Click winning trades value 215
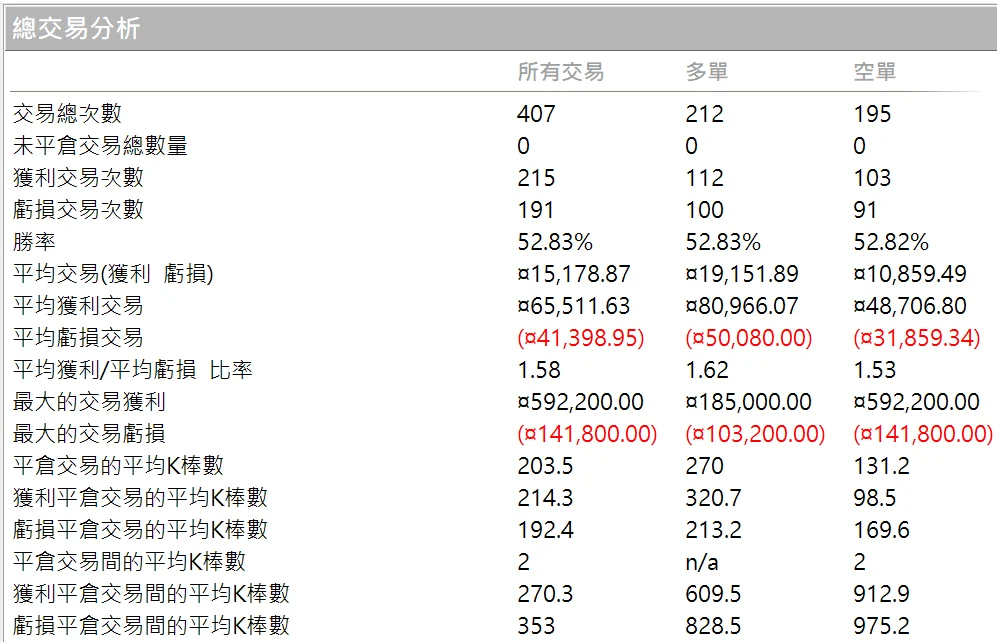Screen dimensions: 997x642 tap(536, 179)
